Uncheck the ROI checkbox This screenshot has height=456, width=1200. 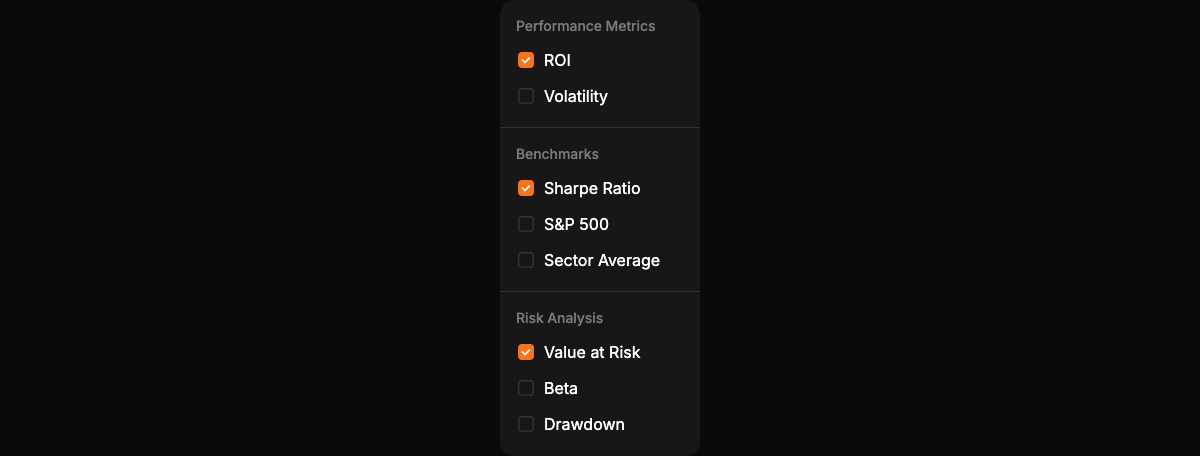526,60
